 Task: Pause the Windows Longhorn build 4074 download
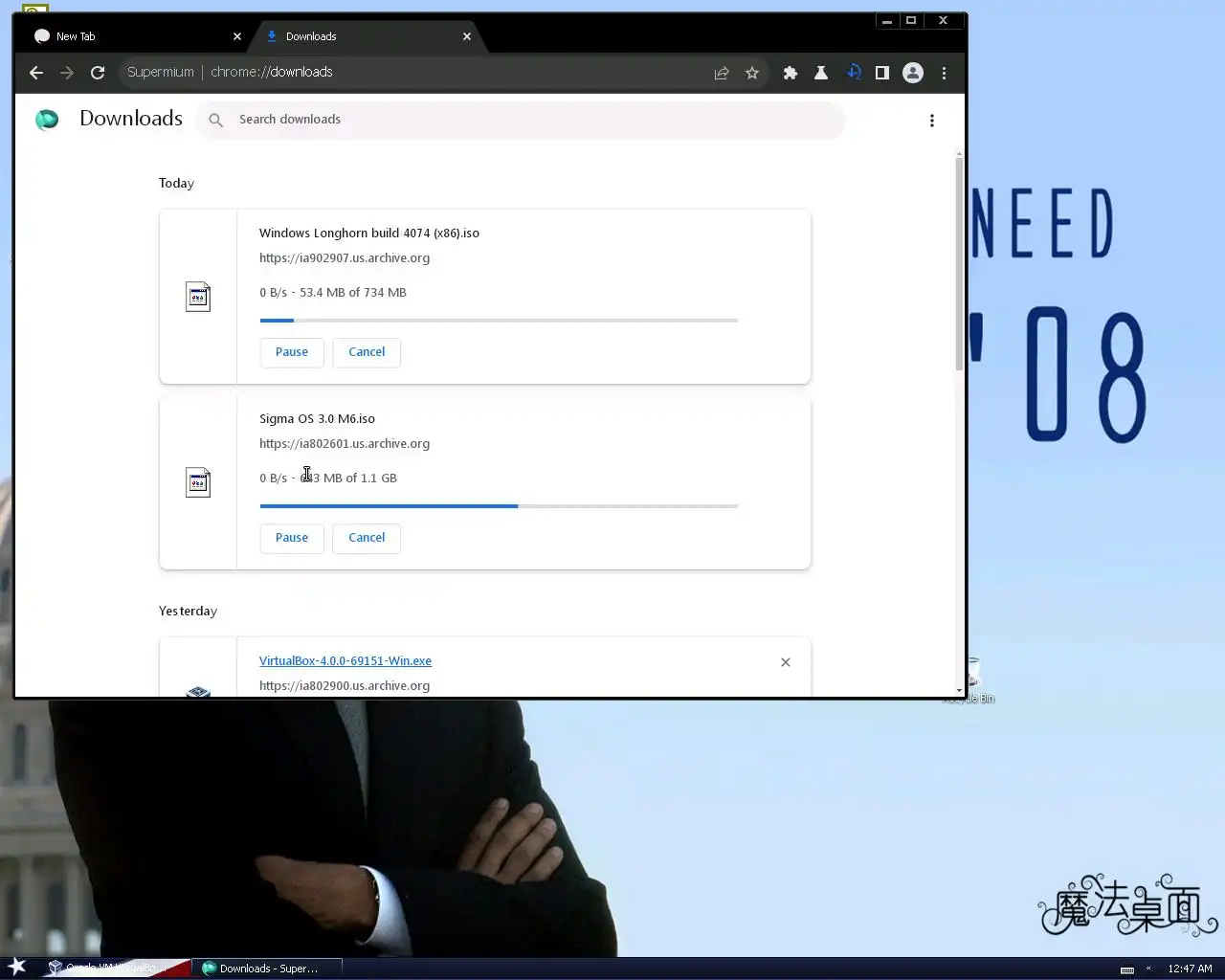pyautogui.click(x=292, y=352)
